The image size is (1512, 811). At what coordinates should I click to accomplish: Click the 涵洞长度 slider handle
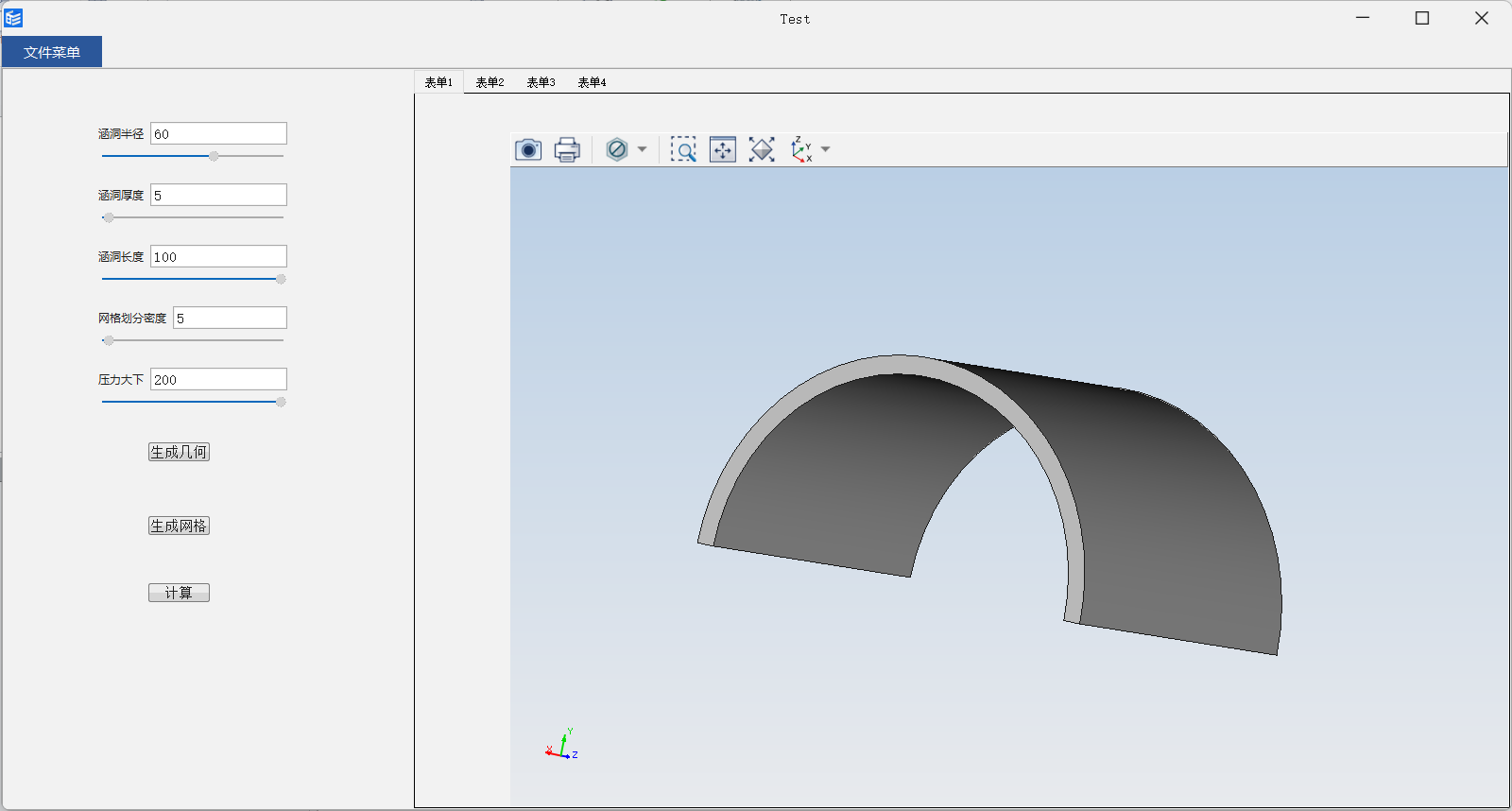tap(281, 279)
